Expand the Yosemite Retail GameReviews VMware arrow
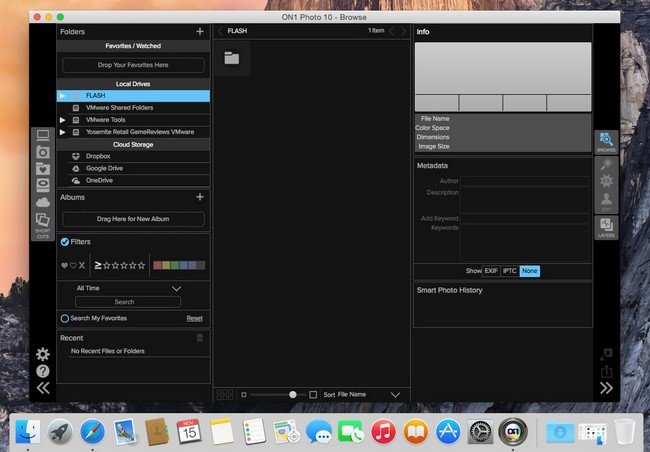 pos(63,132)
